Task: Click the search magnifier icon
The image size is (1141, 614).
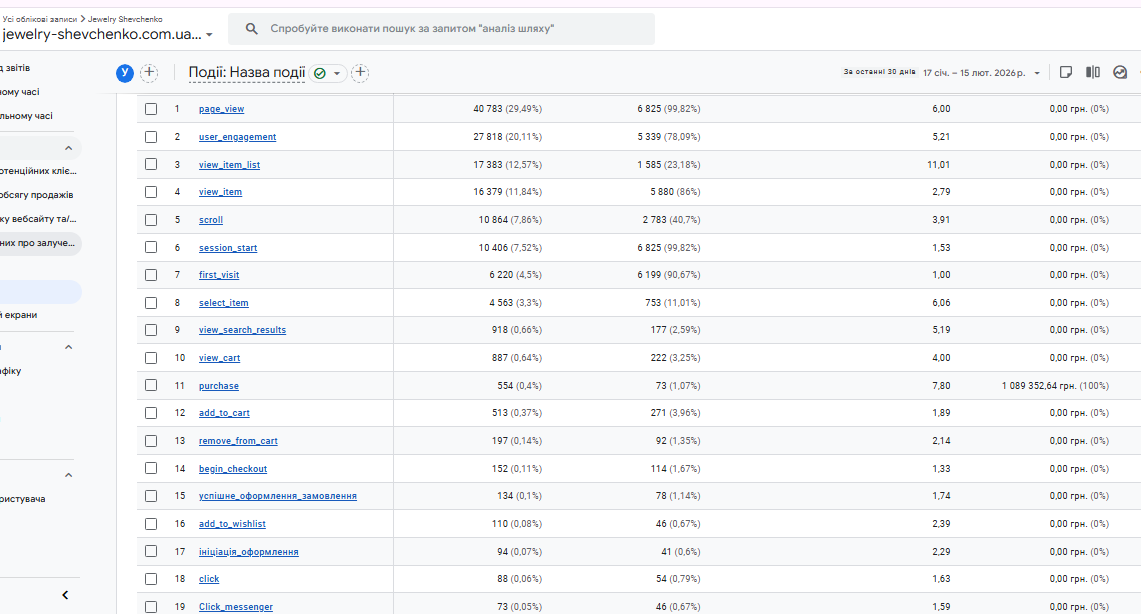Action: click(252, 29)
